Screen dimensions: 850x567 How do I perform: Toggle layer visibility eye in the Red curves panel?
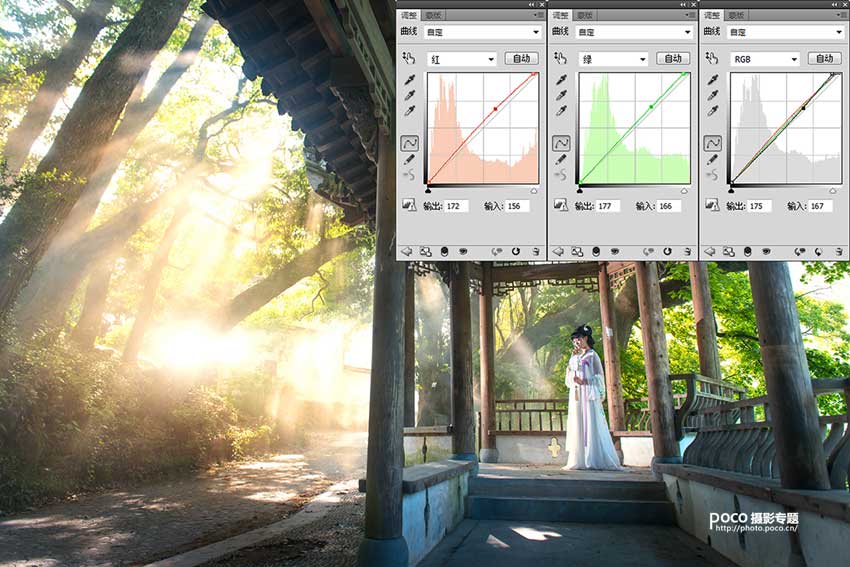(x=463, y=252)
